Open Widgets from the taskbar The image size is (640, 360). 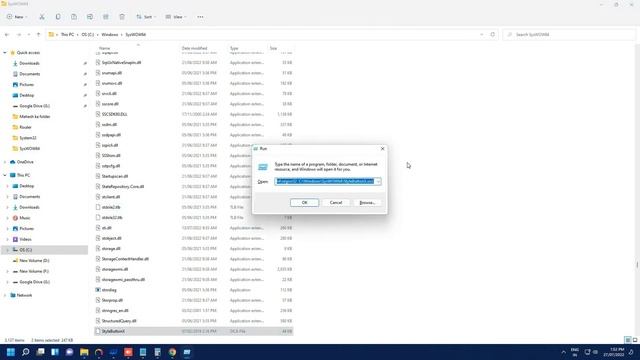55,352
